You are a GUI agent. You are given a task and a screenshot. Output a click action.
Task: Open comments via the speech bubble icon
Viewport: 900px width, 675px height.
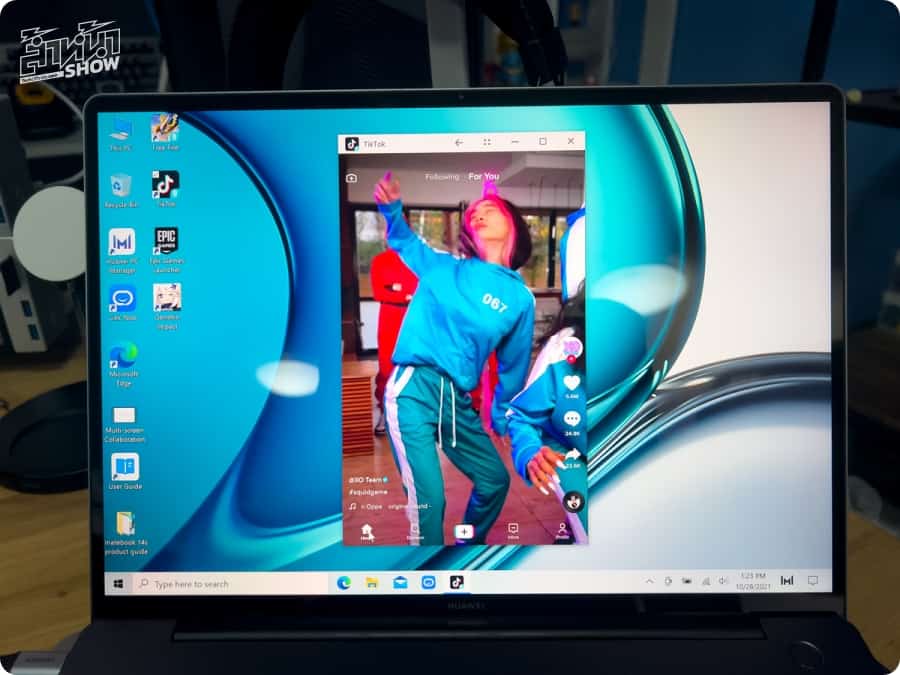click(572, 419)
